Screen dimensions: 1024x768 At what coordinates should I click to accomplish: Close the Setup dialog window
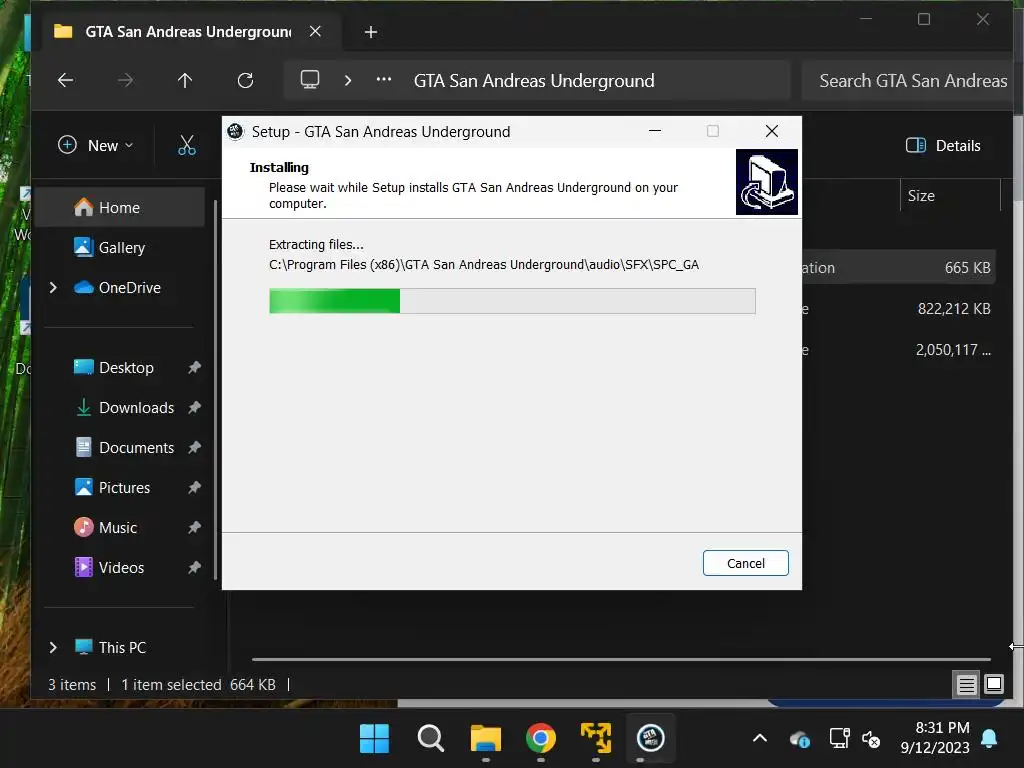[x=771, y=131]
